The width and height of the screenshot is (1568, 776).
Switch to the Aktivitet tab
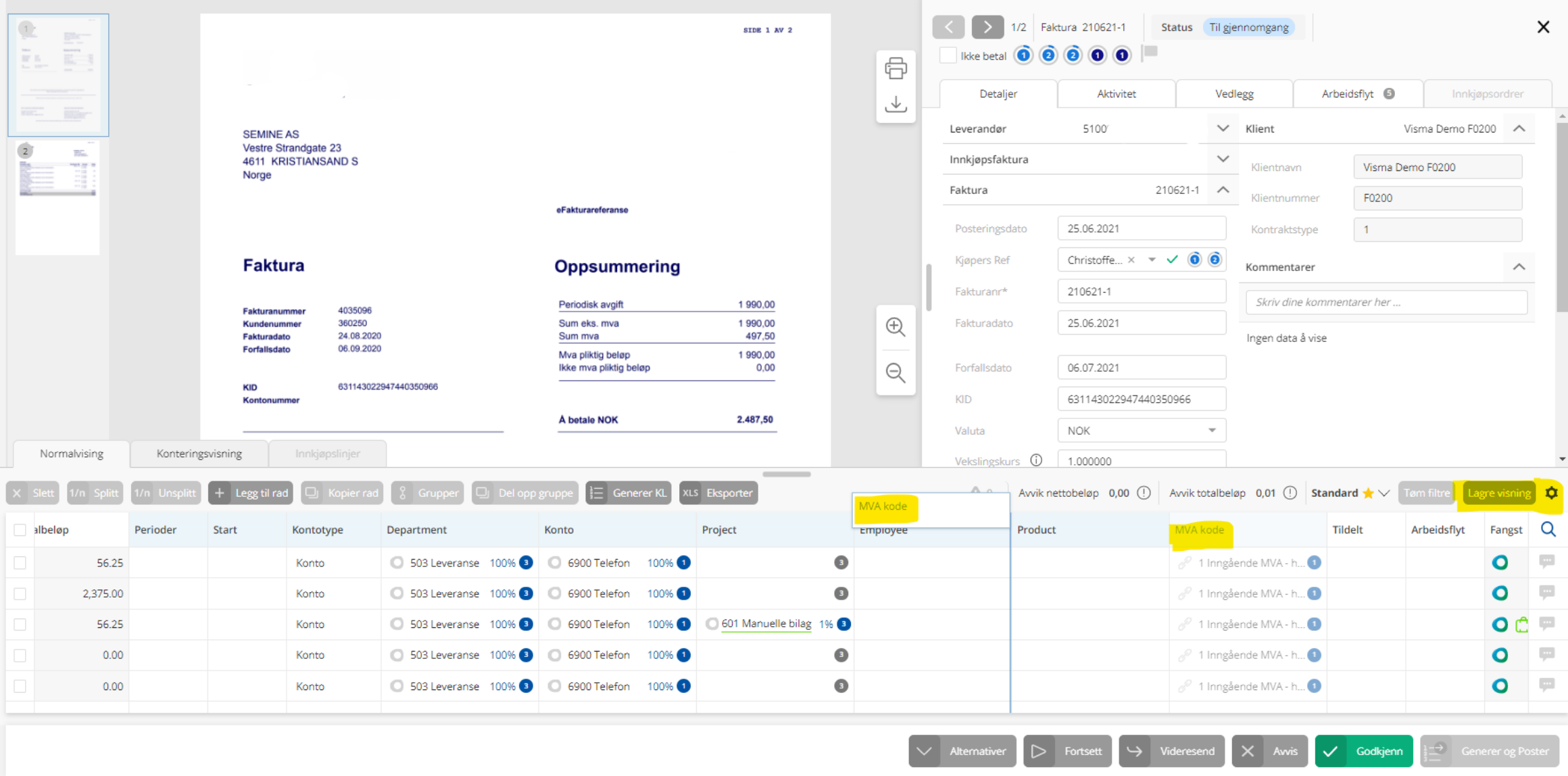[x=1116, y=94]
